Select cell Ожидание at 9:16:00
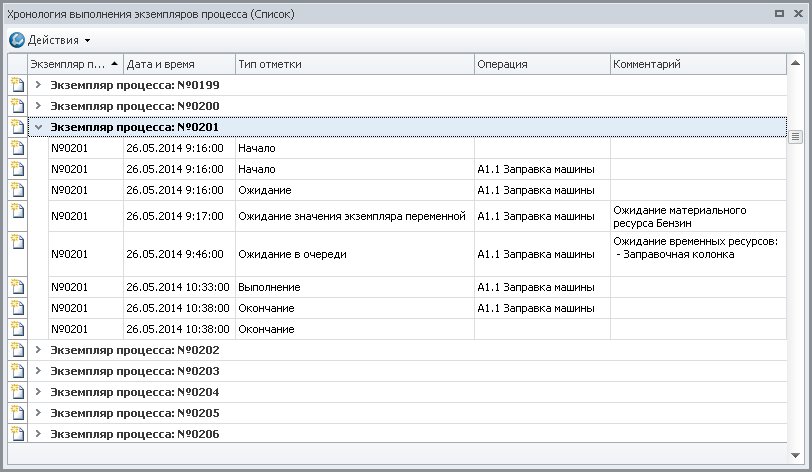 click(x=355, y=190)
